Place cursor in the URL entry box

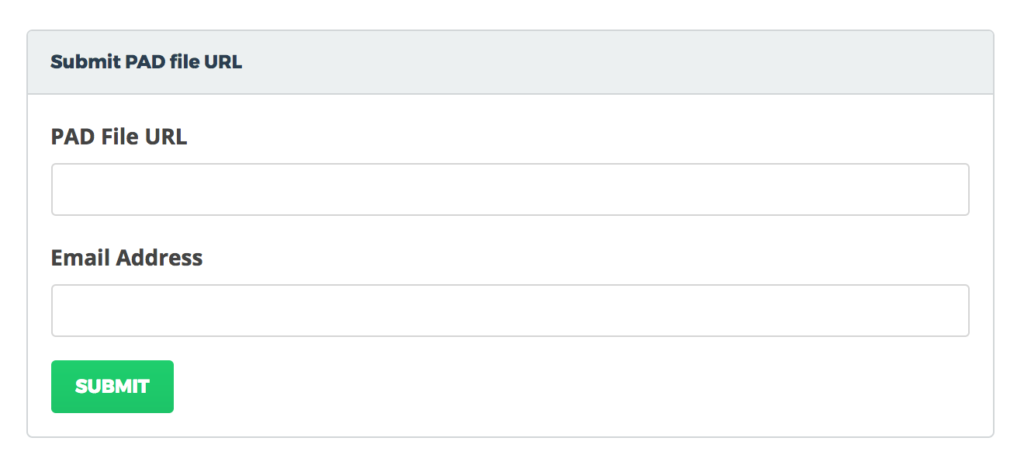click(510, 189)
